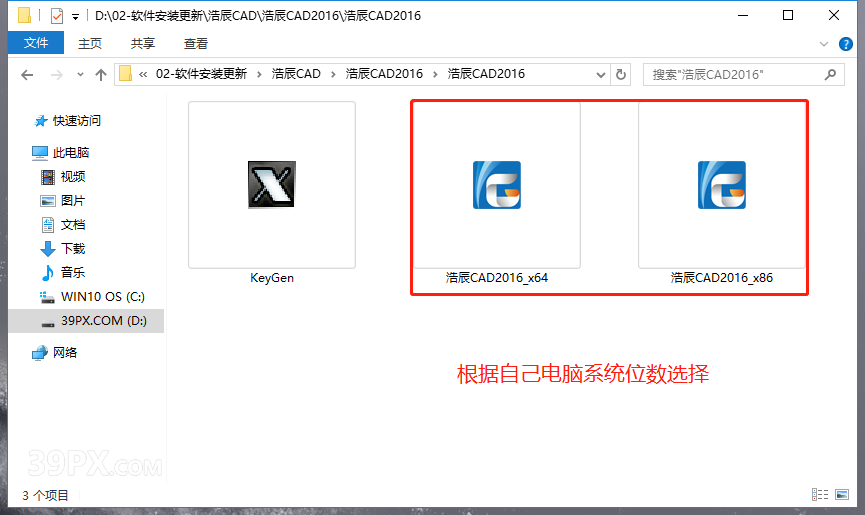Click the 音乐 note icon in sidebar
The width and height of the screenshot is (865, 515).
[x=48, y=272]
